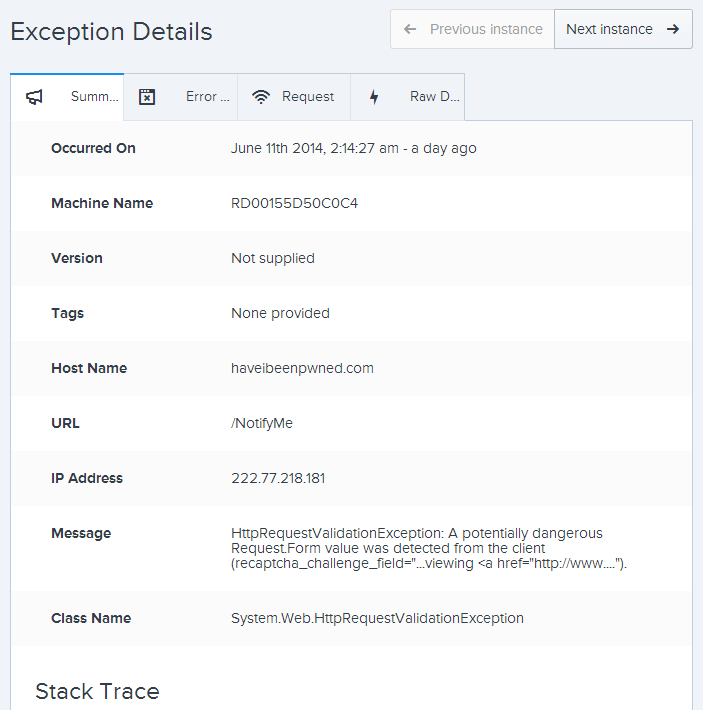Click the 'Not supplied' version value
703x710 pixels.
(x=273, y=258)
